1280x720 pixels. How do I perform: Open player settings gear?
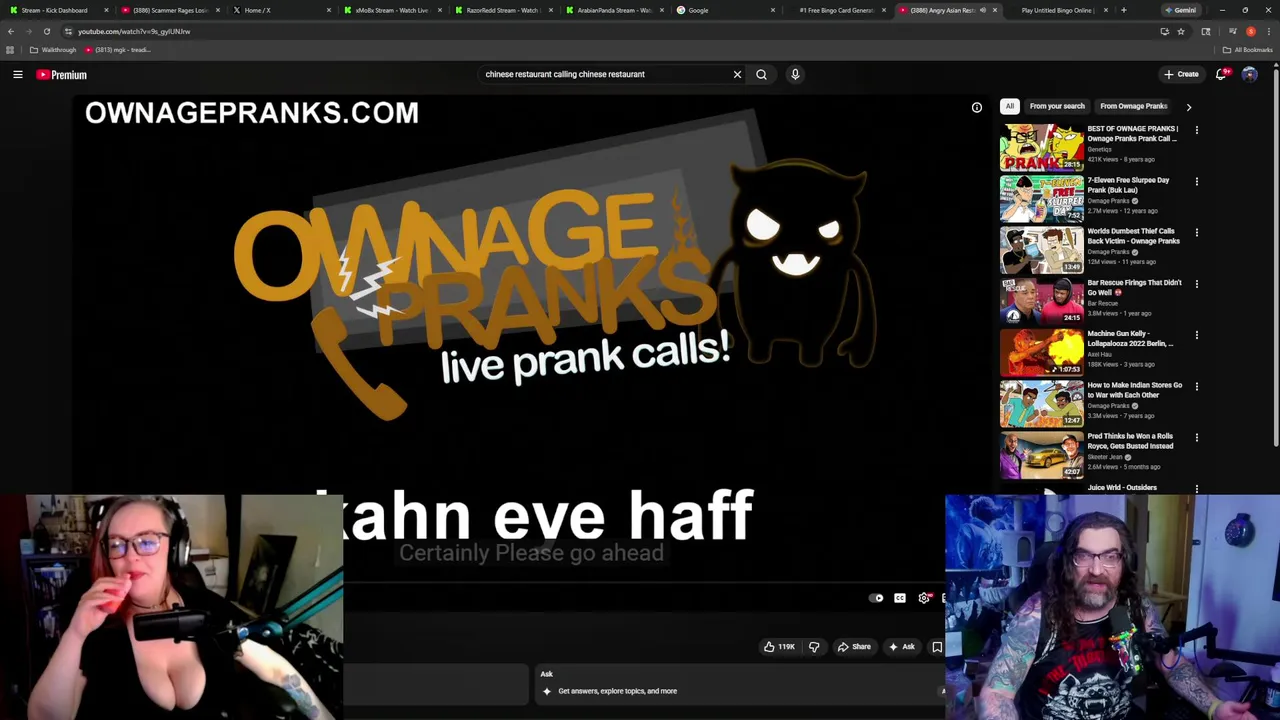coord(924,598)
